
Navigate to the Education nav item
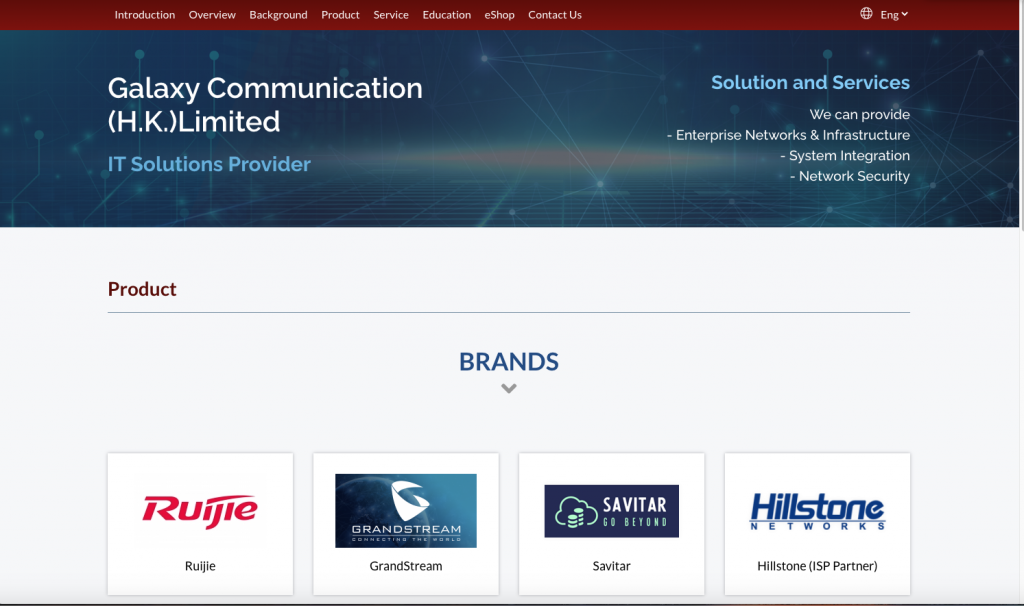[447, 14]
